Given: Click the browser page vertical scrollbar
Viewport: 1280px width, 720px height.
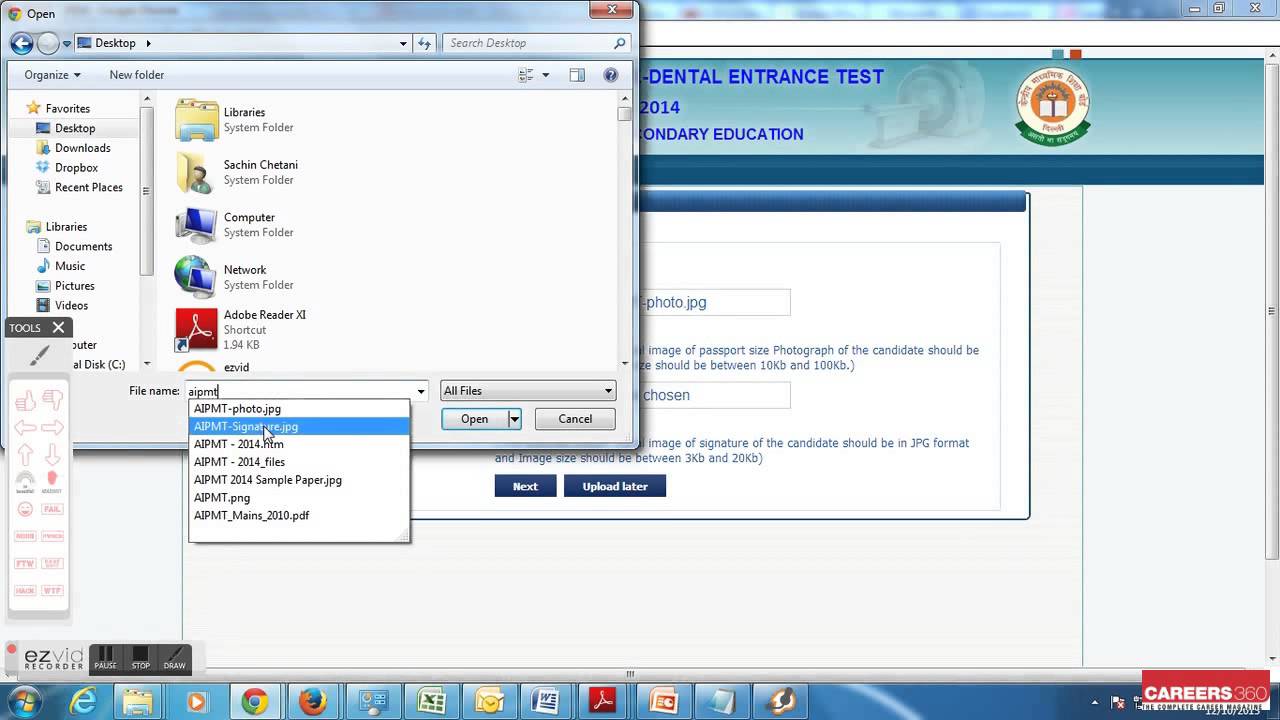Looking at the screenshot, I should tap(1272, 355).
